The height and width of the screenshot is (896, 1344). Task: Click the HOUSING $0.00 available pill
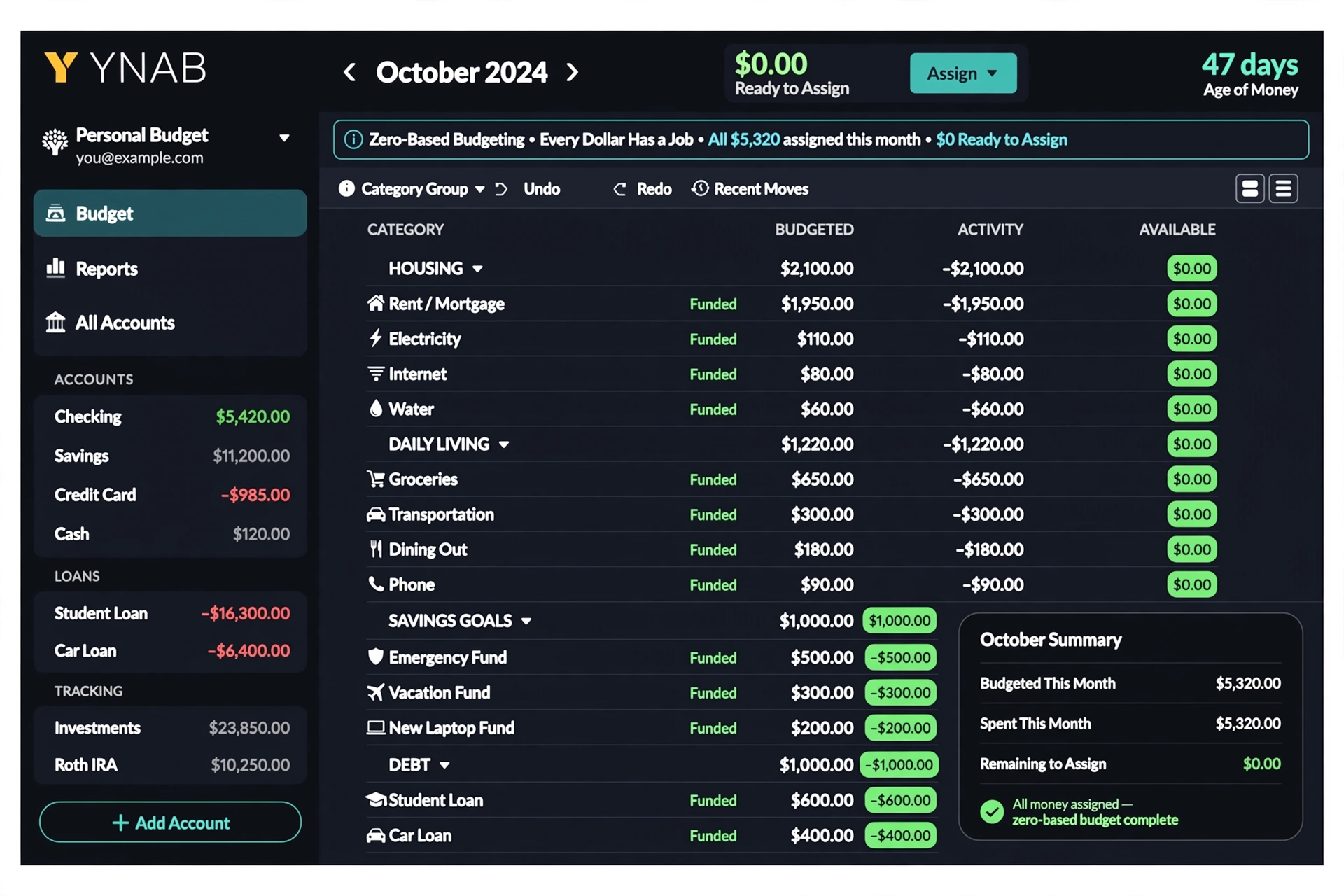(x=1192, y=269)
